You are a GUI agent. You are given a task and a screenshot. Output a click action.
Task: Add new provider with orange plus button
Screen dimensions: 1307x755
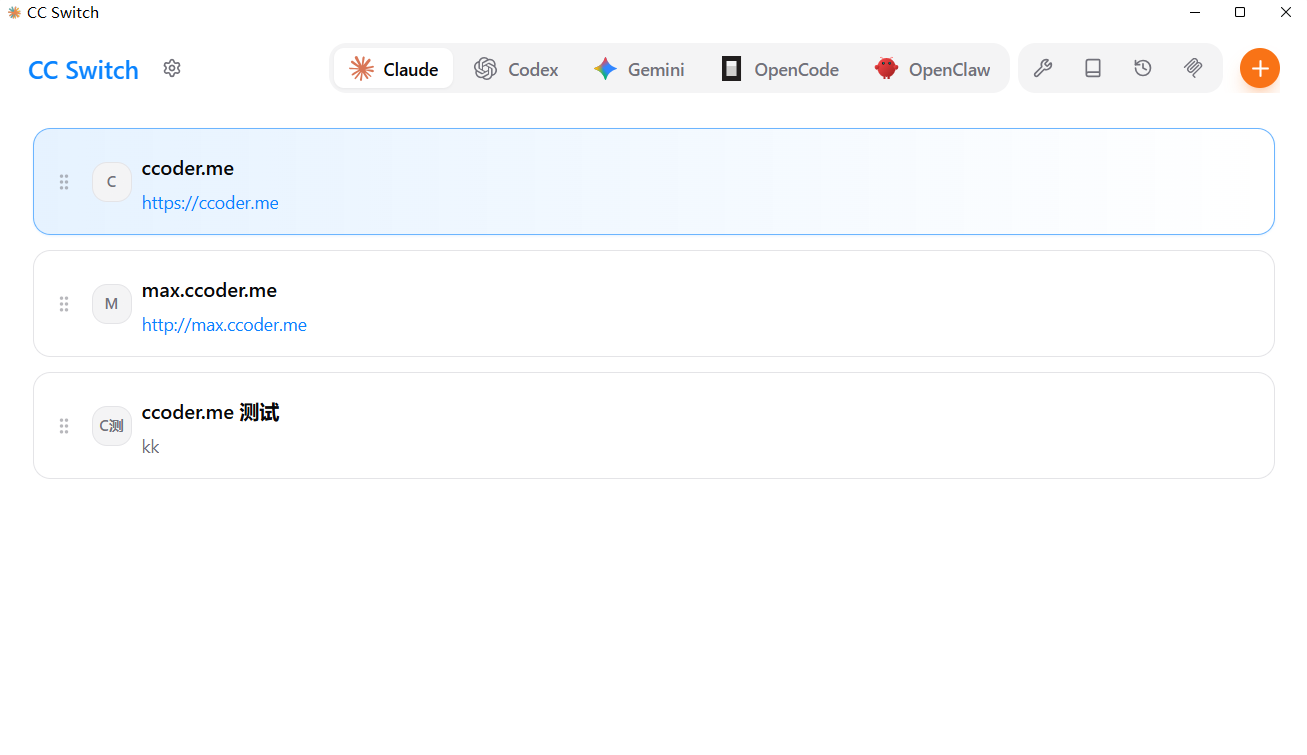pos(1259,68)
